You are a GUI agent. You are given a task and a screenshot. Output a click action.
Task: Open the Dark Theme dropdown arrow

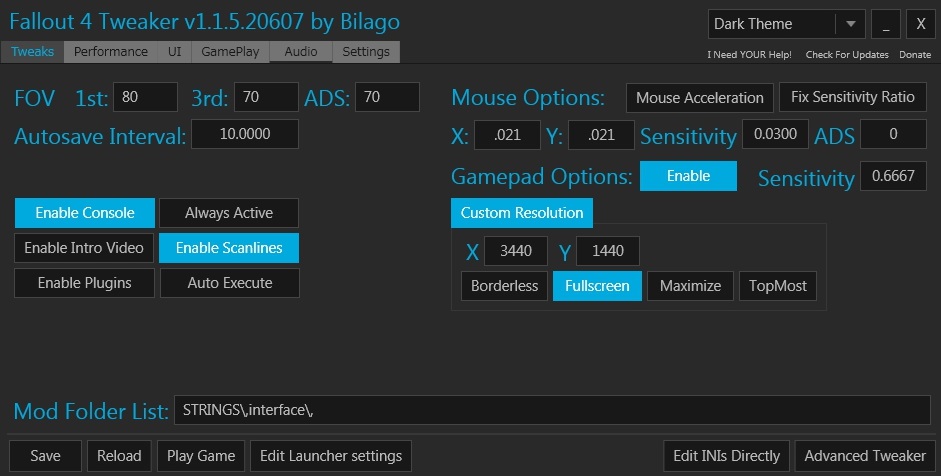[851, 24]
